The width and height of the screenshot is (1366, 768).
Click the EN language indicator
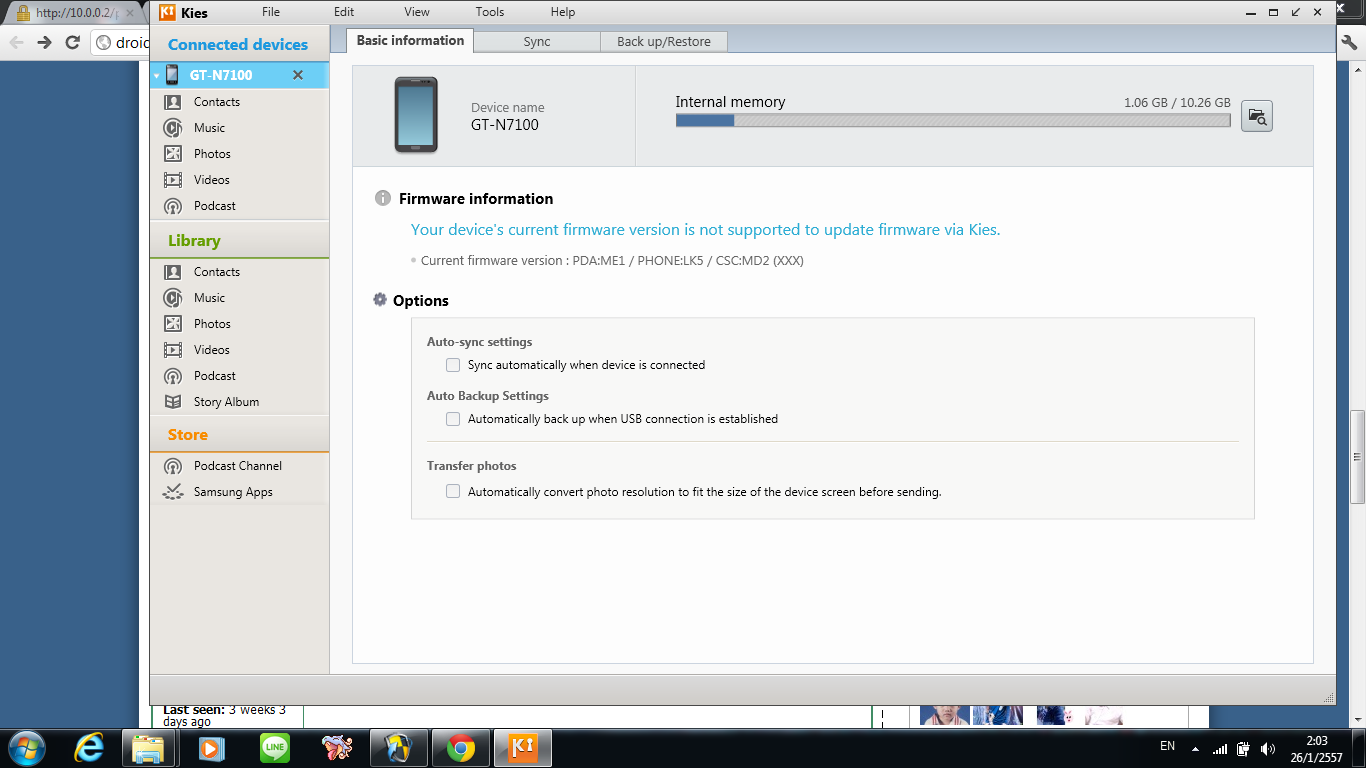click(1167, 746)
